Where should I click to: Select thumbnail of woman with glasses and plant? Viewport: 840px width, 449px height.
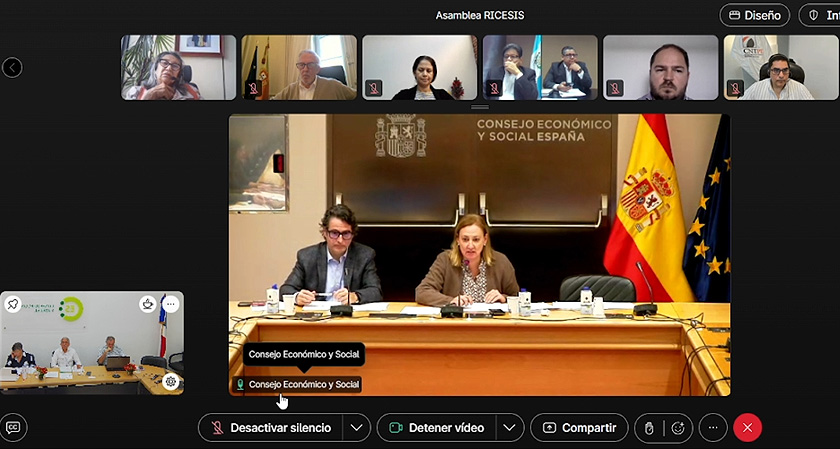coord(178,68)
